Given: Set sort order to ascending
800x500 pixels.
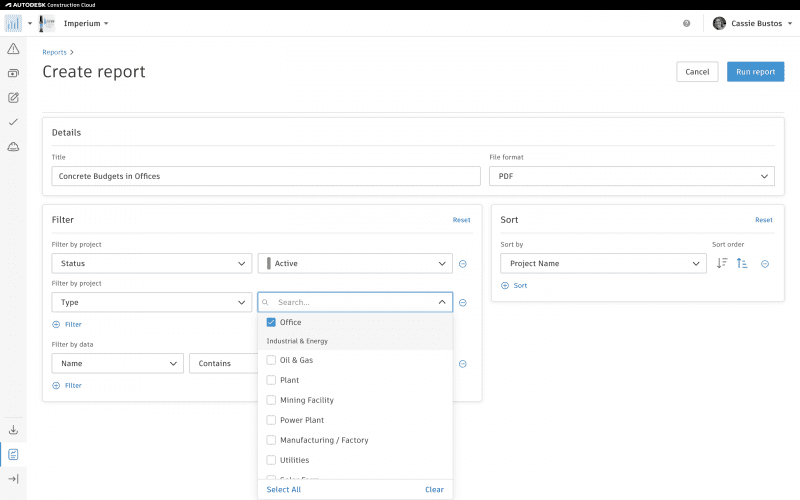Looking at the screenshot, I should pyautogui.click(x=742, y=264).
